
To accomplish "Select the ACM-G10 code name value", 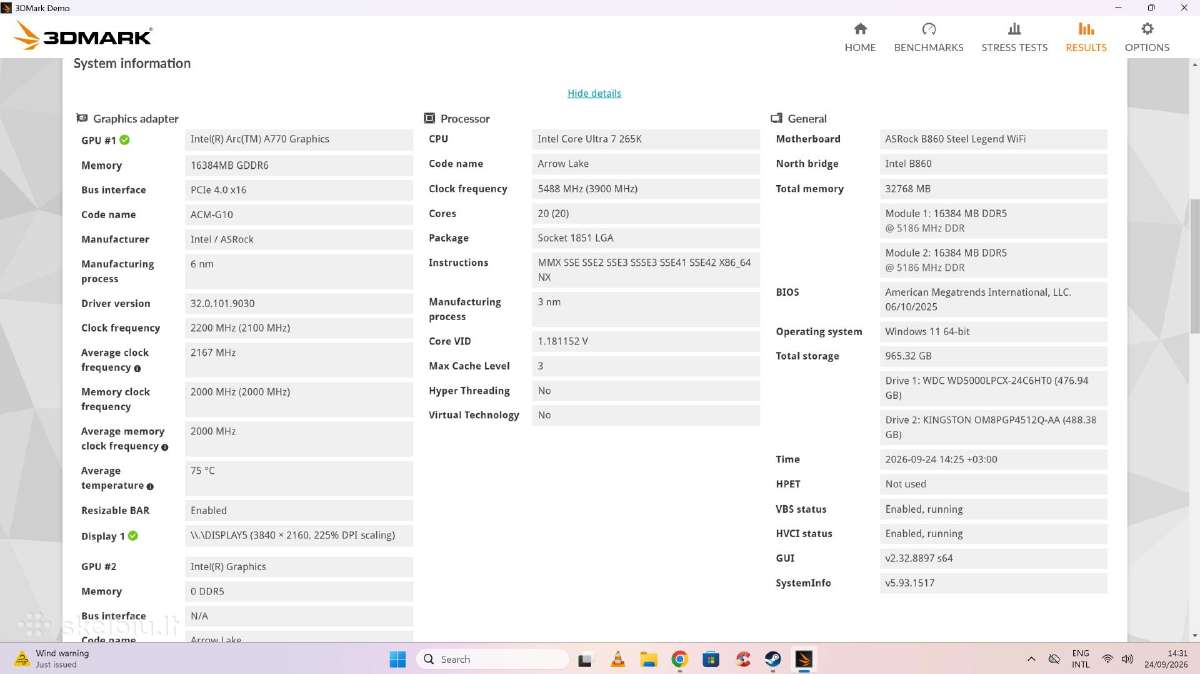I will pyautogui.click(x=299, y=214).
